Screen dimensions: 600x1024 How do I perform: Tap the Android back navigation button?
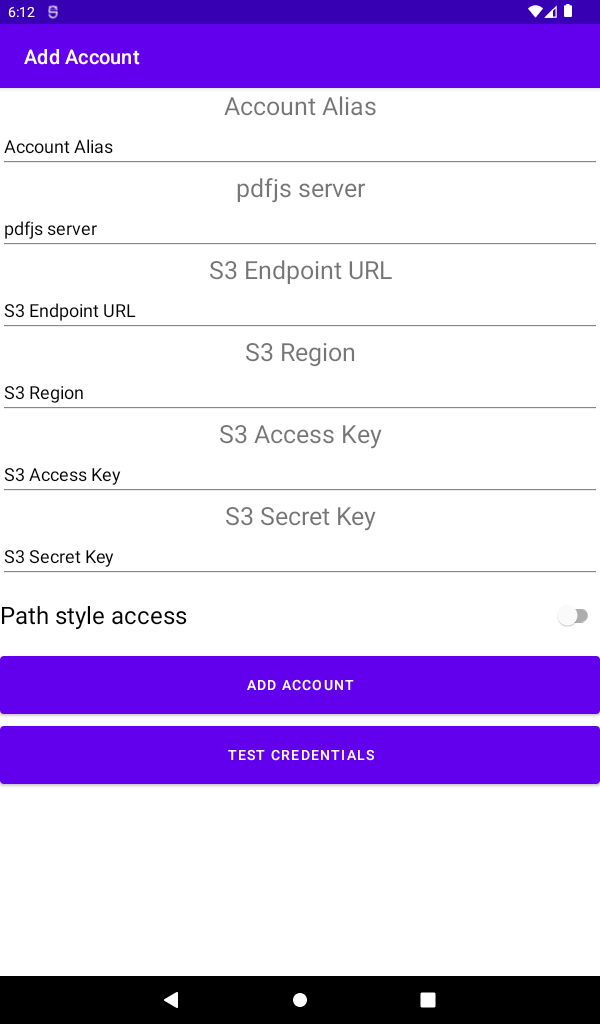171,999
